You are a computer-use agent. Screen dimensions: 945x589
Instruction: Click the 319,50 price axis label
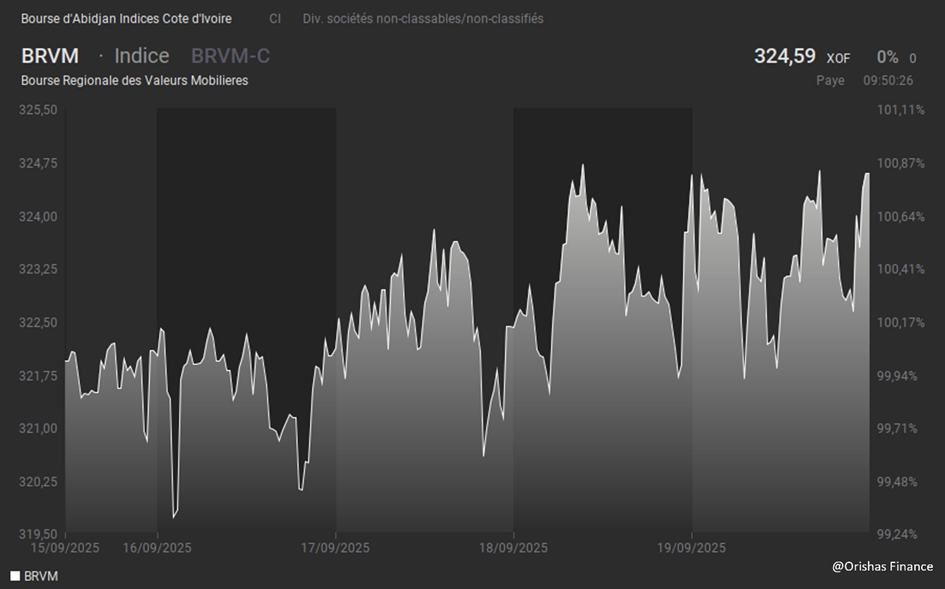point(38,534)
